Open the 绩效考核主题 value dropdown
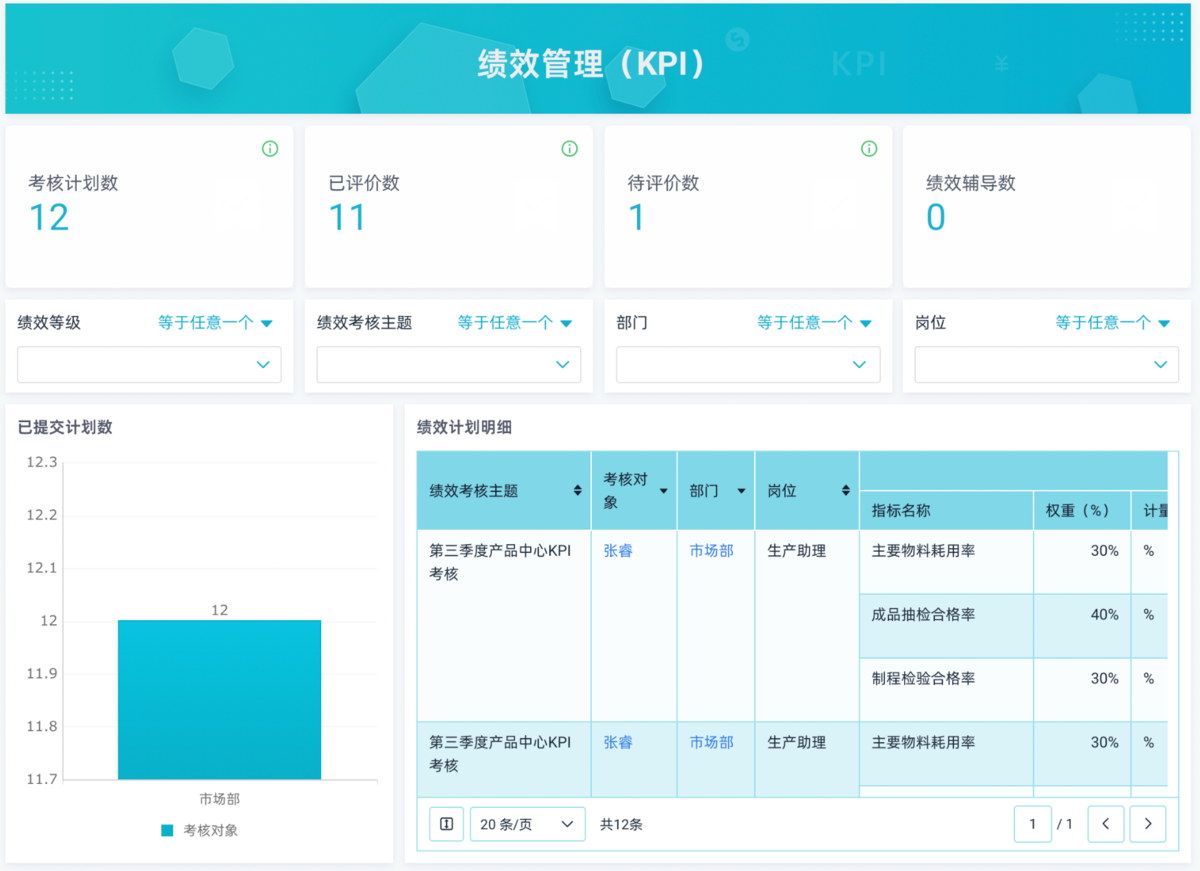This screenshot has width=1200, height=871. pyautogui.click(x=448, y=365)
